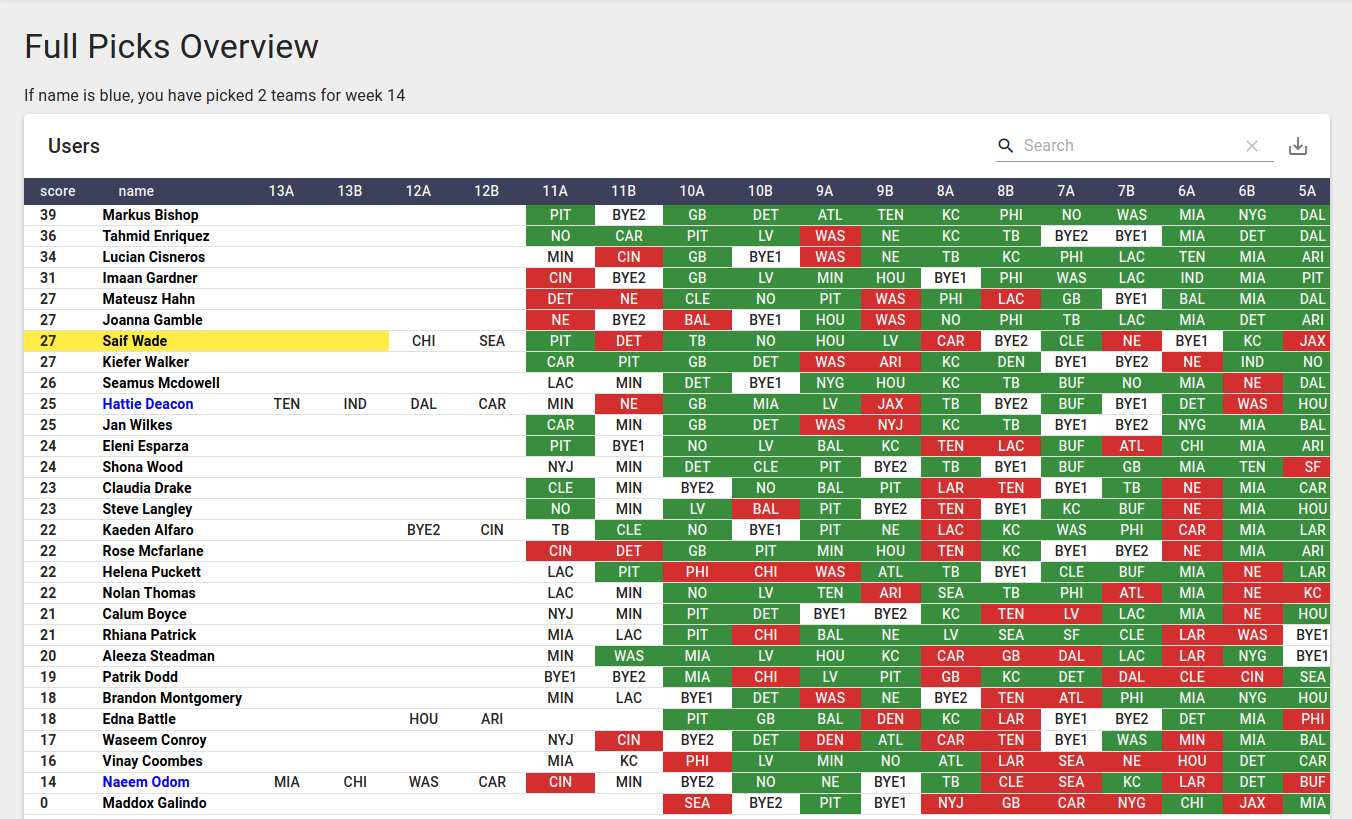This screenshot has width=1352, height=819.
Task: Open Hattie Deacon's blue name link
Action: click(x=148, y=404)
